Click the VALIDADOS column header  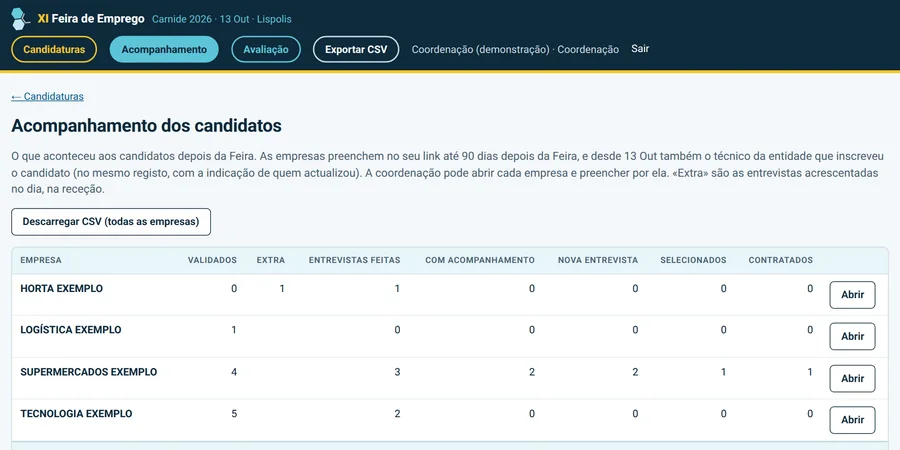point(212,260)
